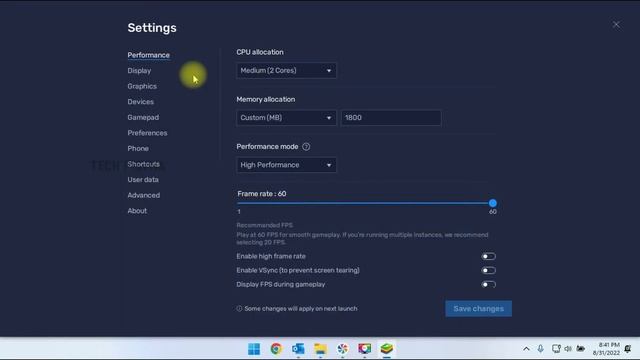Expand the Performance mode dropdown
640x360 pixels.
point(286,165)
